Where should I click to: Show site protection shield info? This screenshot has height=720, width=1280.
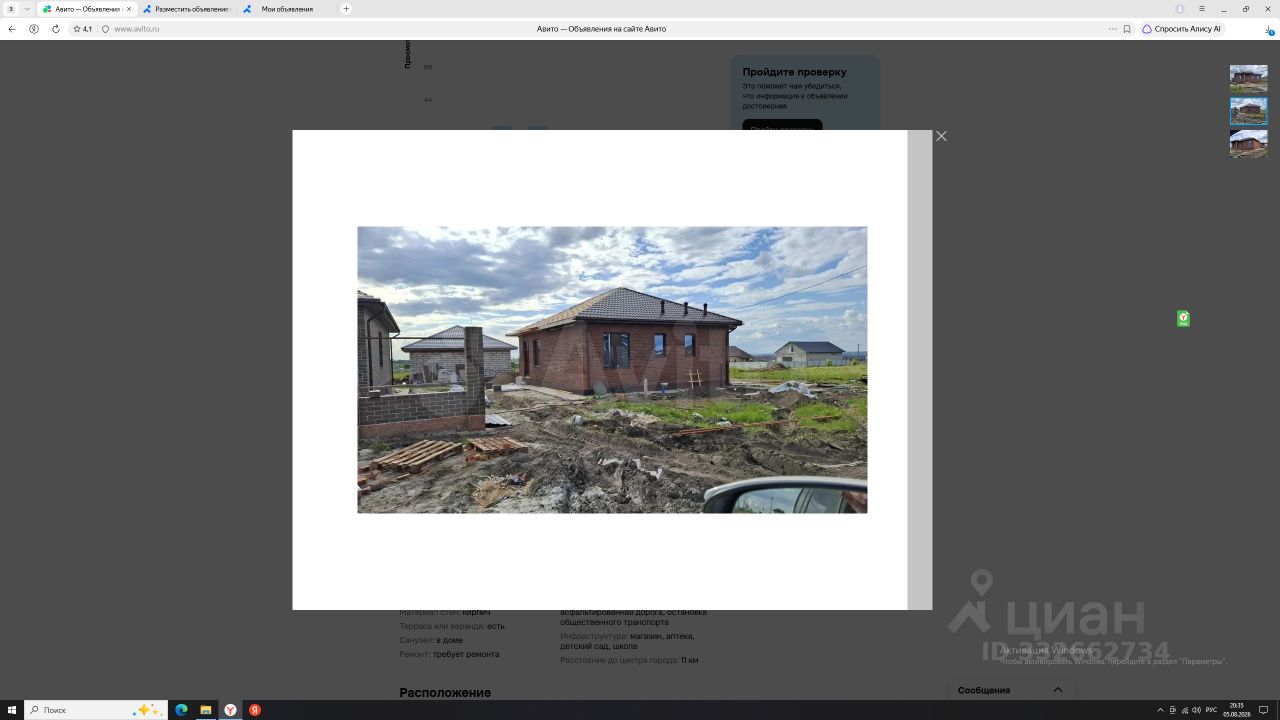pos(105,29)
